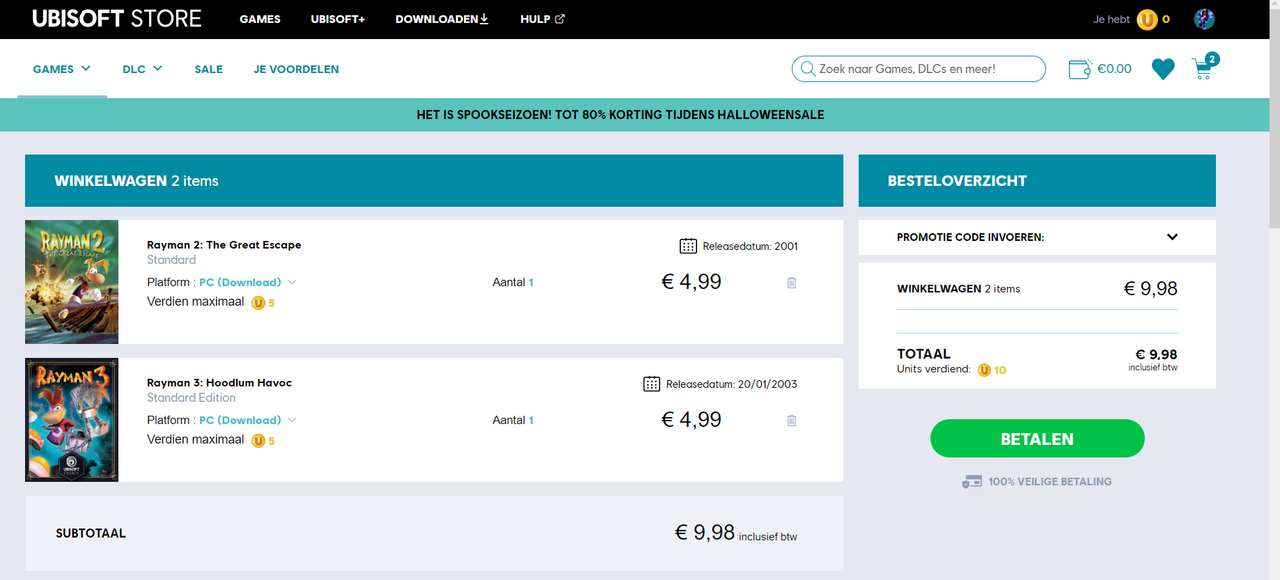Open platform dropdown for Rayman 3
Image resolution: width=1280 pixels, height=580 pixels.
pos(248,420)
